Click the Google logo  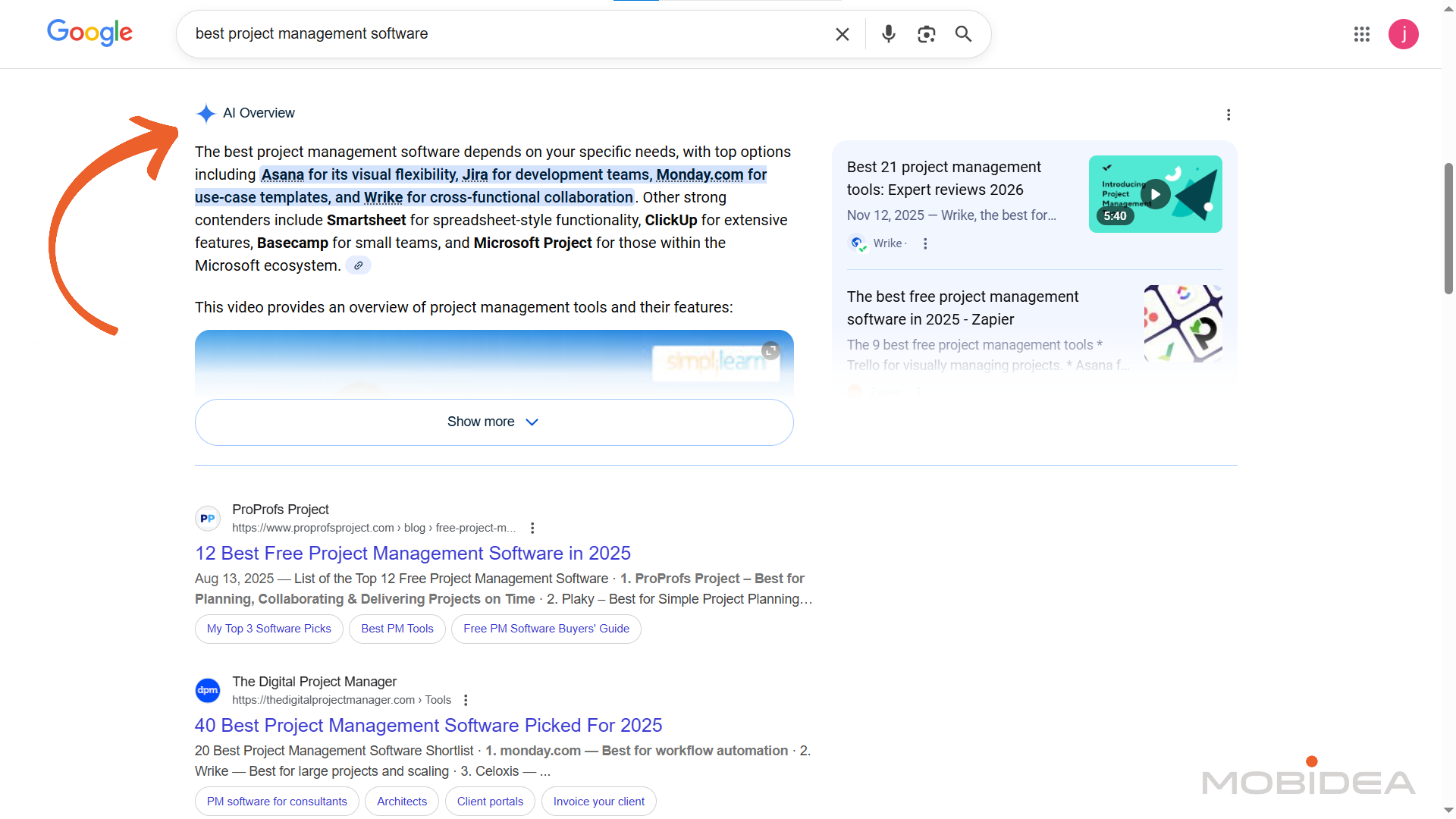coord(89,32)
